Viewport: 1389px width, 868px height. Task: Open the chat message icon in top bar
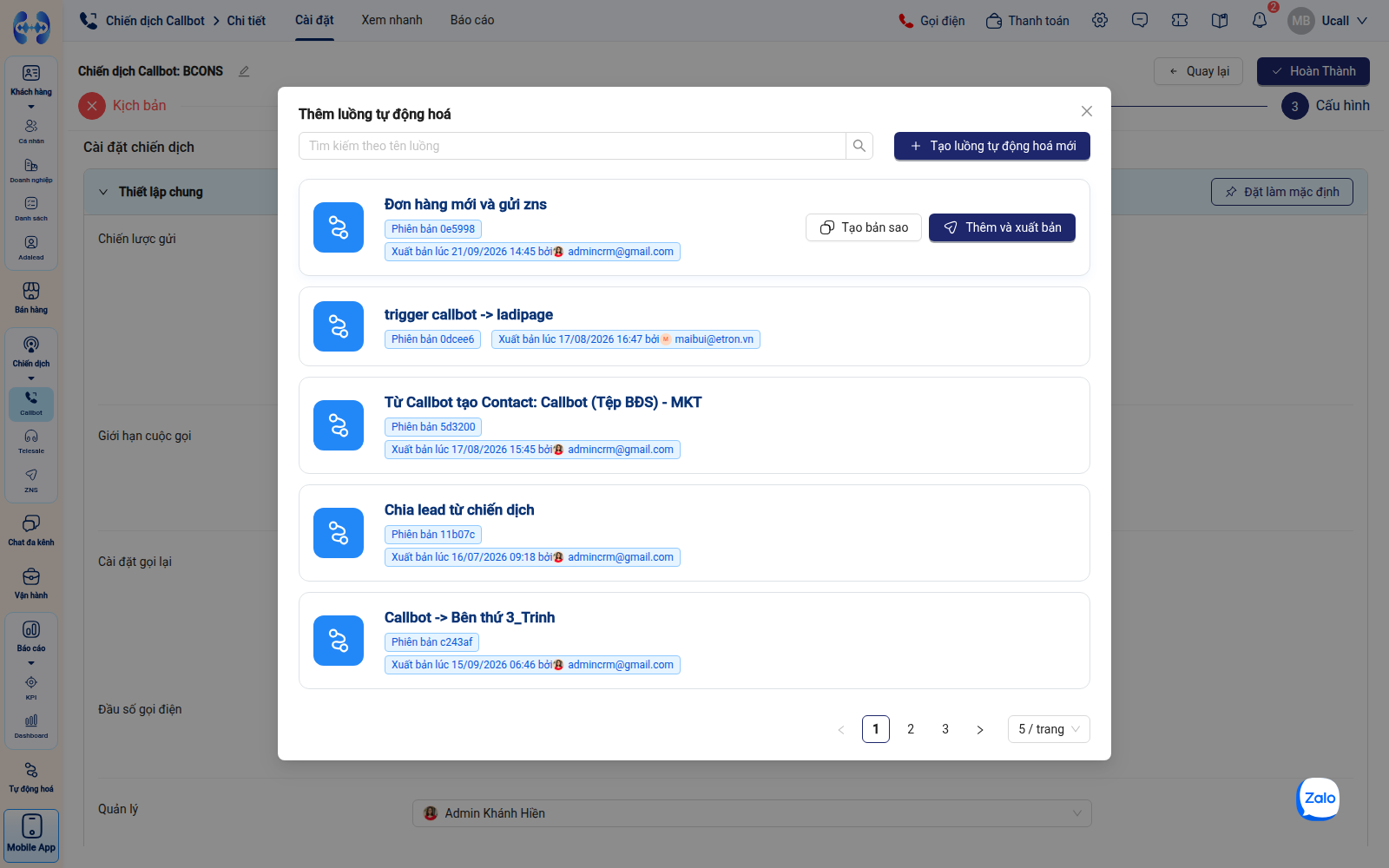pos(1140,20)
